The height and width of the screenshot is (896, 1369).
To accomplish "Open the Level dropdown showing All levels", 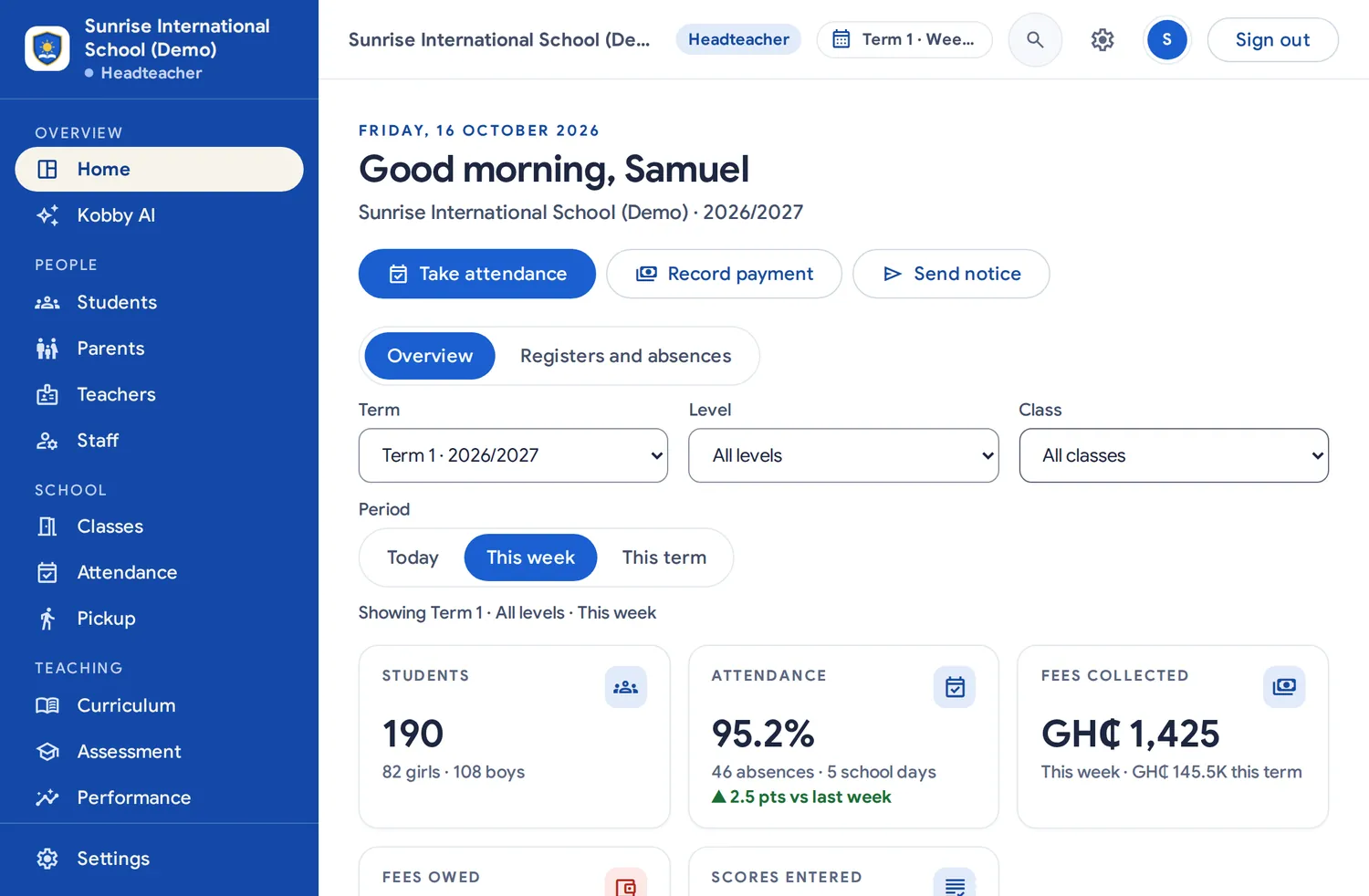I will pos(843,455).
